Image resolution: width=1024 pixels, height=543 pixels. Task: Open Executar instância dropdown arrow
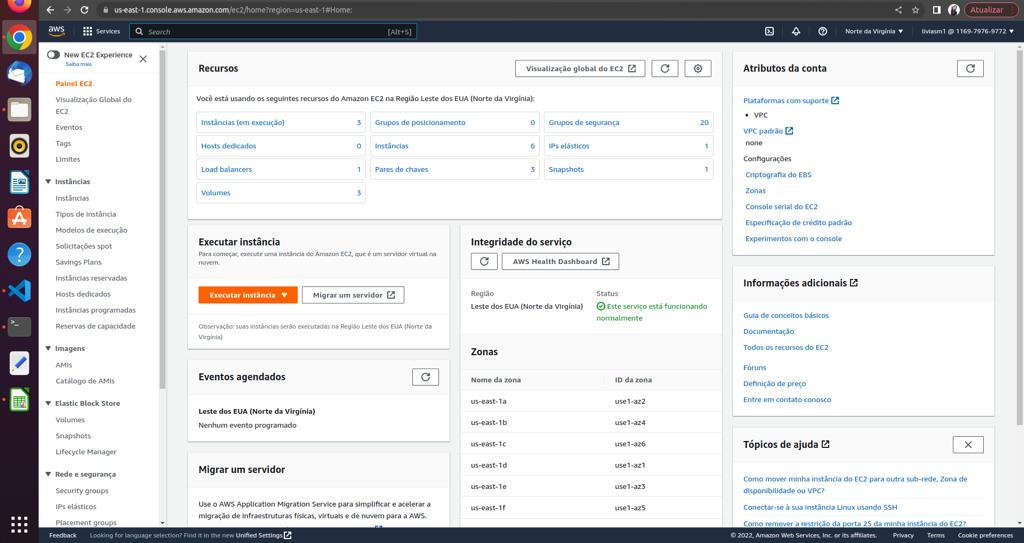[x=284, y=295]
